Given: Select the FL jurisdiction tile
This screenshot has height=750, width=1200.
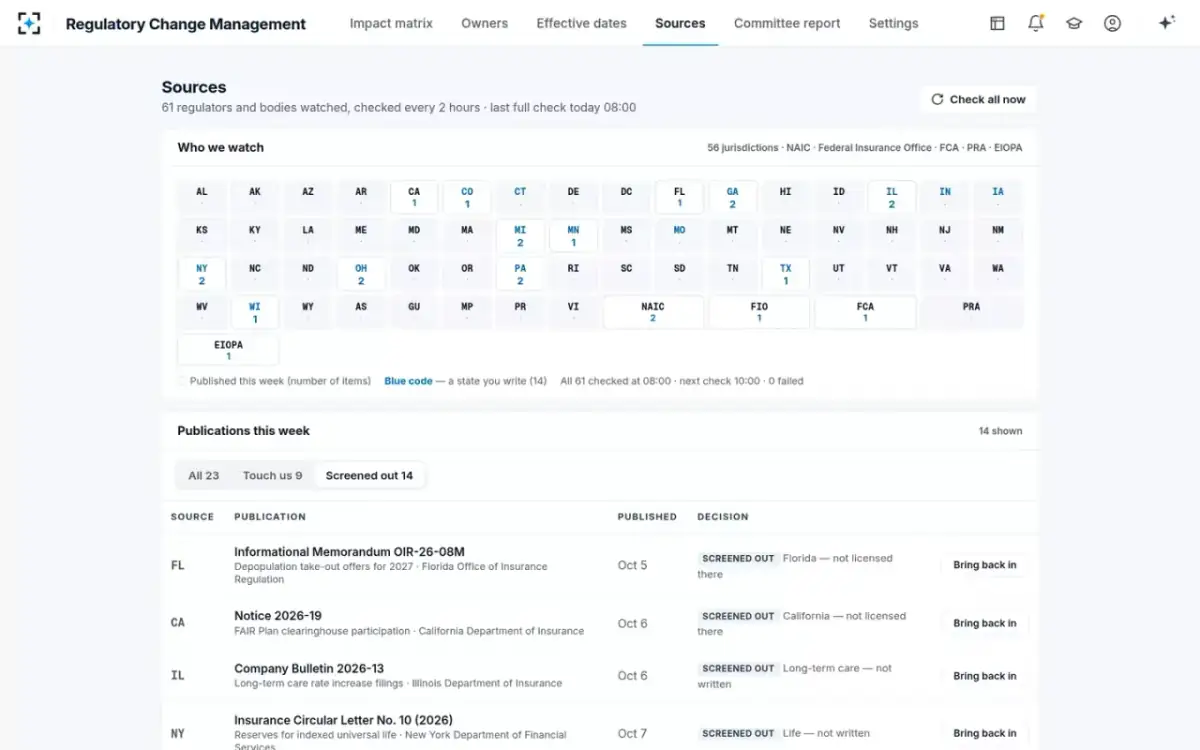Looking at the screenshot, I should pos(679,197).
